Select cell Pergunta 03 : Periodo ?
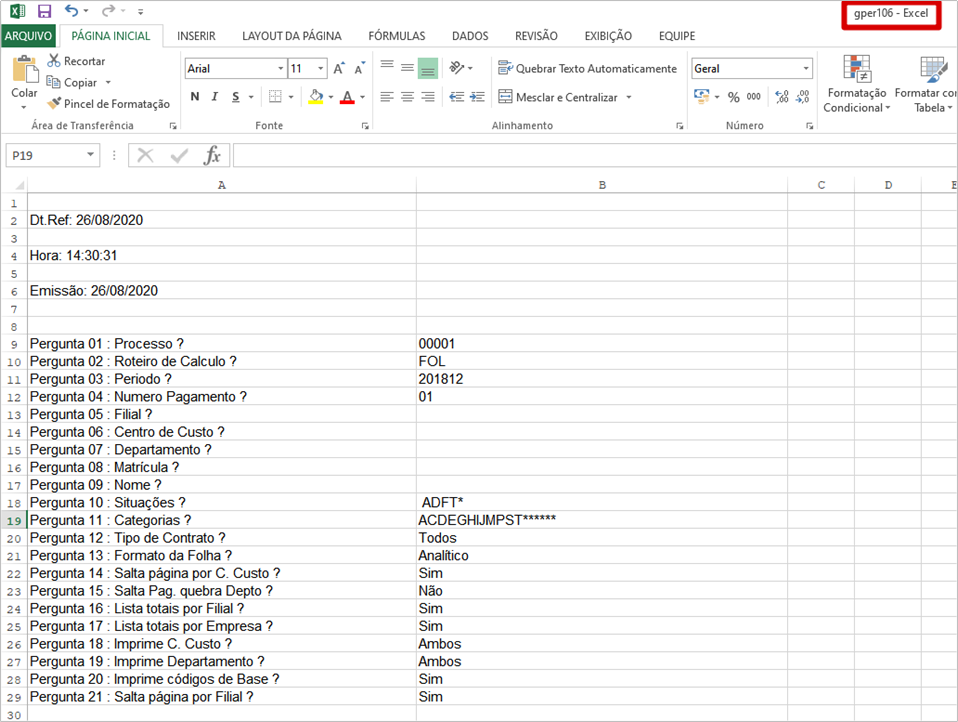Screen dimensions: 958x722 click(x=222, y=379)
